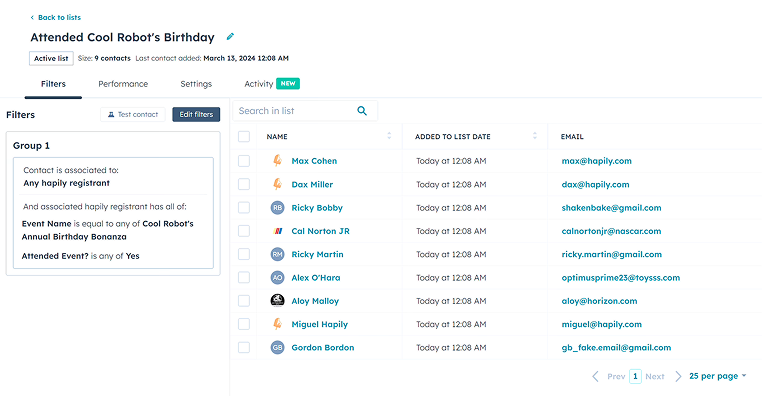
Task: Check the box for Max Cohen
Action: click(x=244, y=161)
